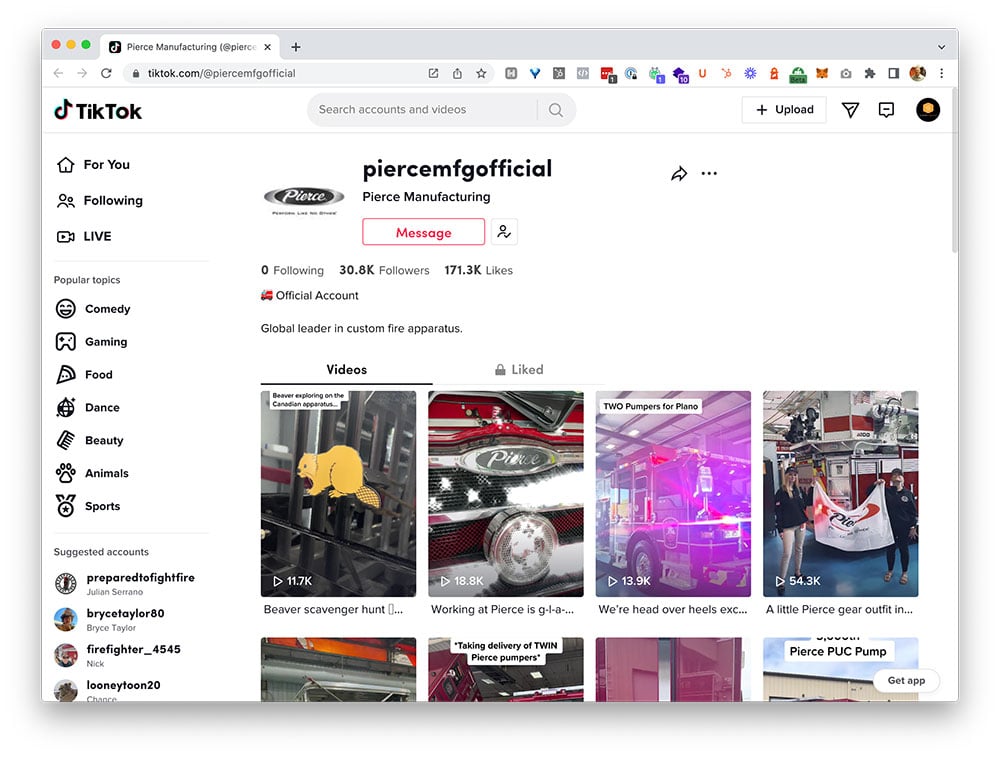Click the search magnifier icon
This screenshot has width=1000, height=757.
tap(555, 110)
